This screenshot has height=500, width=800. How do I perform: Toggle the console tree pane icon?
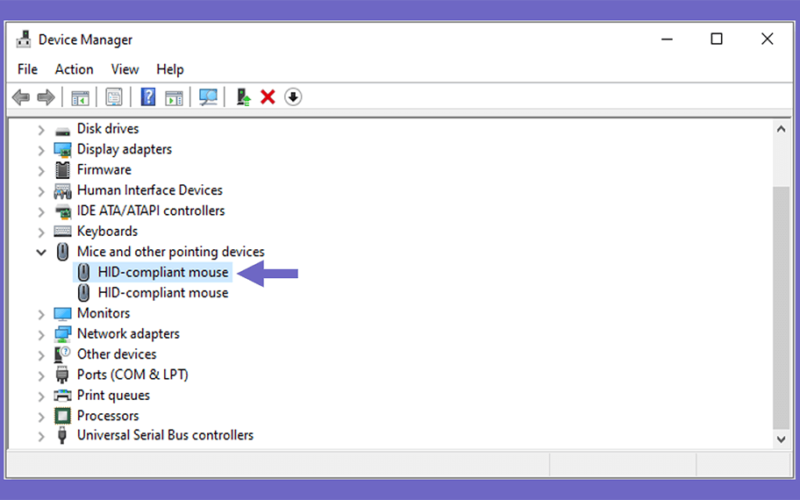tap(80, 97)
